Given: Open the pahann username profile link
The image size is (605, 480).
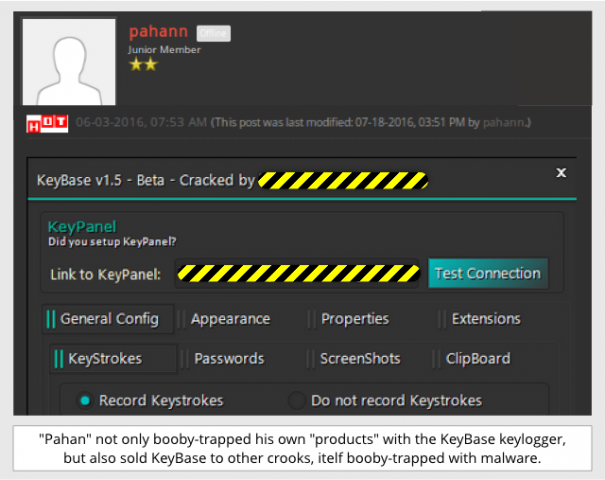Looking at the screenshot, I should (x=158, y=31).
